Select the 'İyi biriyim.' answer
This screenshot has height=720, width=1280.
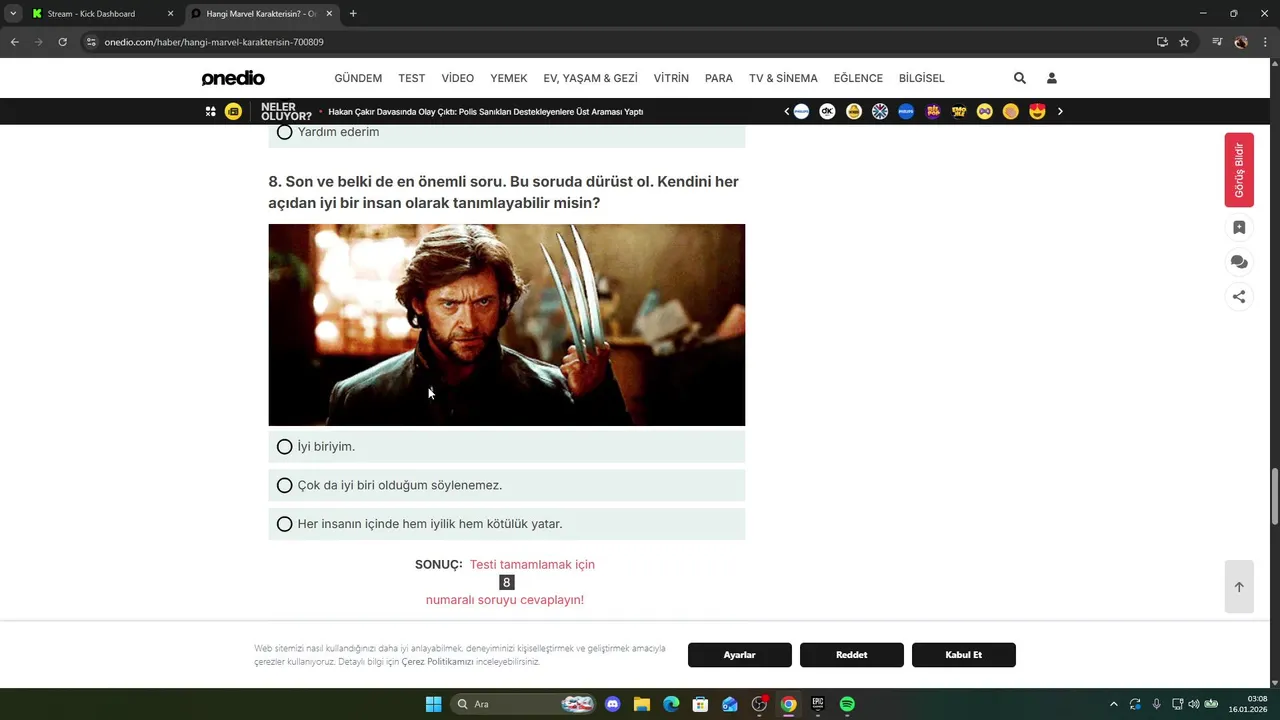(506, 447)
